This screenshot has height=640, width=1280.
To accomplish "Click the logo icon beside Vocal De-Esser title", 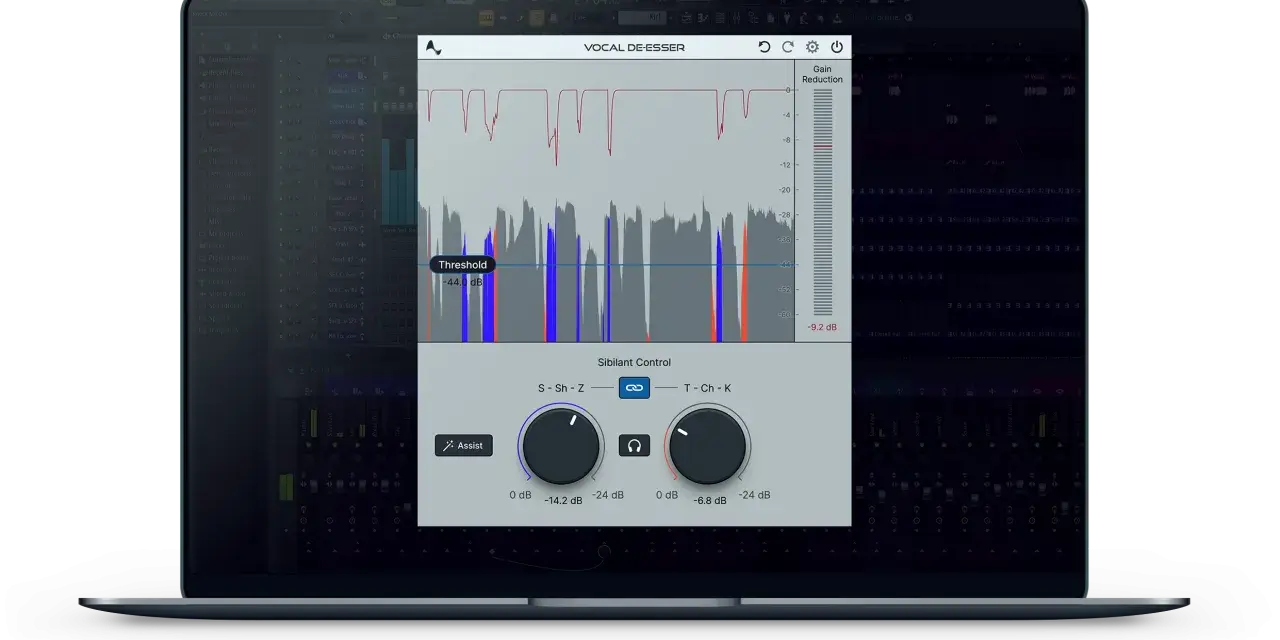I will (x=433, y=47).
